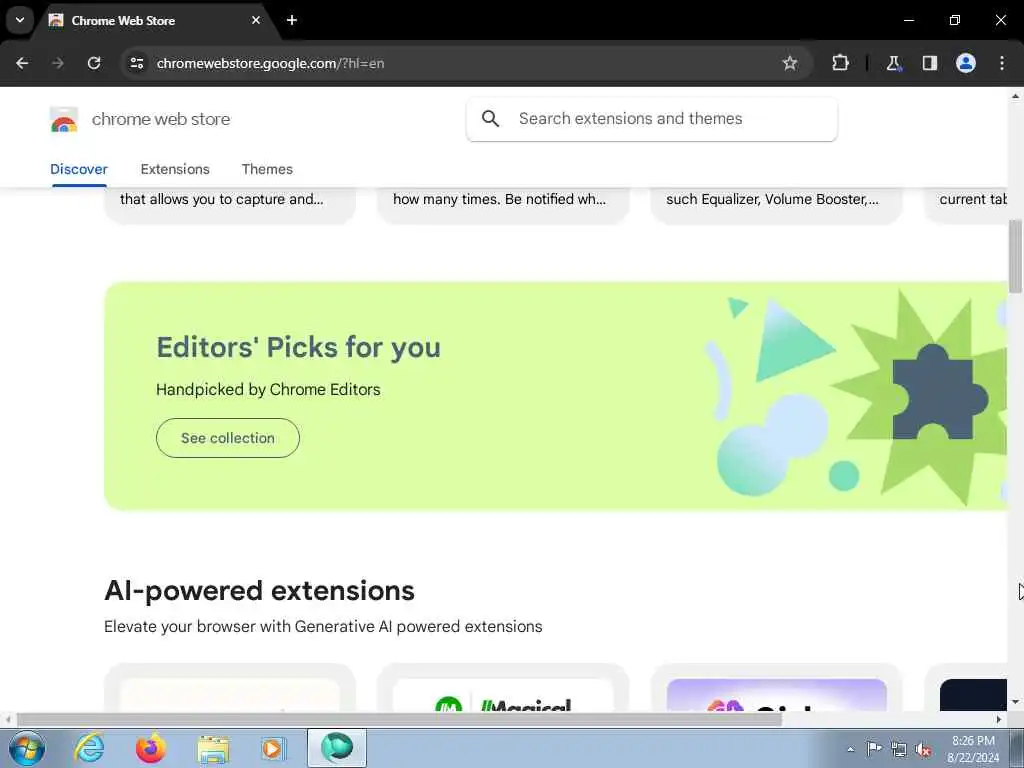Open card described 'that allows you to capture and...'
The width and height of the screenshot is (1024, 768).
pos(230,205)
